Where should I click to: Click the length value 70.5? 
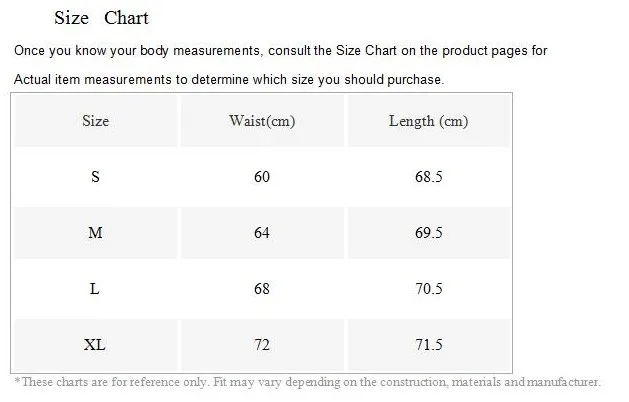click(x=429, y=288)
